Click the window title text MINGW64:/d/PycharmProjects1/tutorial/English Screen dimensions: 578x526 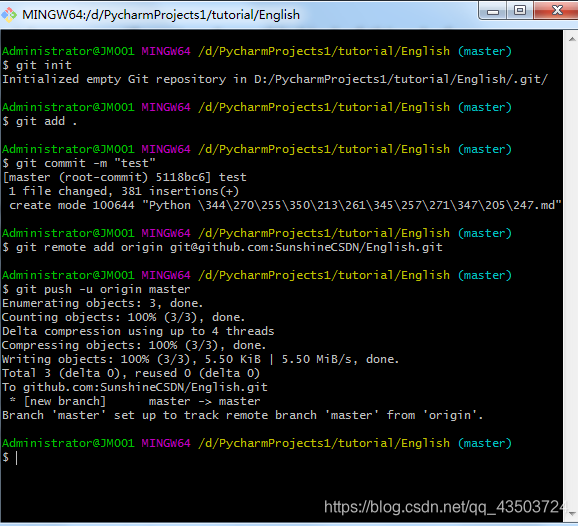pyautogui.click(x=161, y=15)
